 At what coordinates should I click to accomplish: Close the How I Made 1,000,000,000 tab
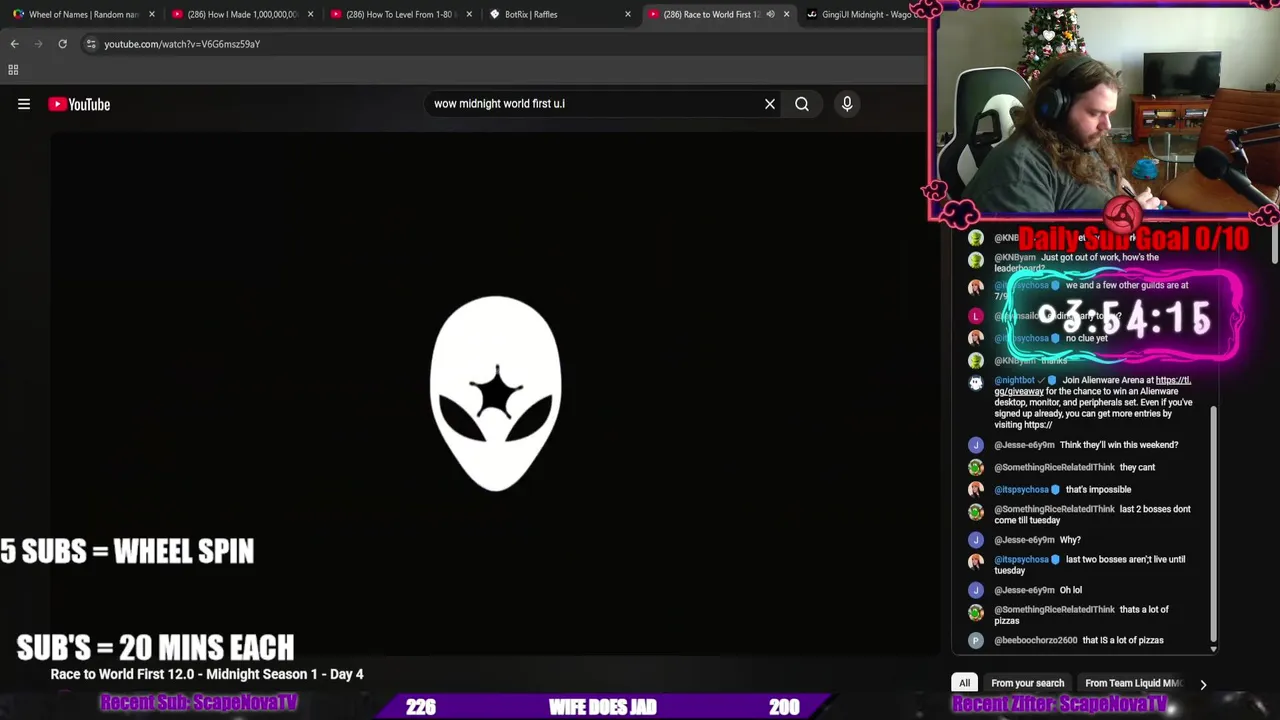(310, 14)
